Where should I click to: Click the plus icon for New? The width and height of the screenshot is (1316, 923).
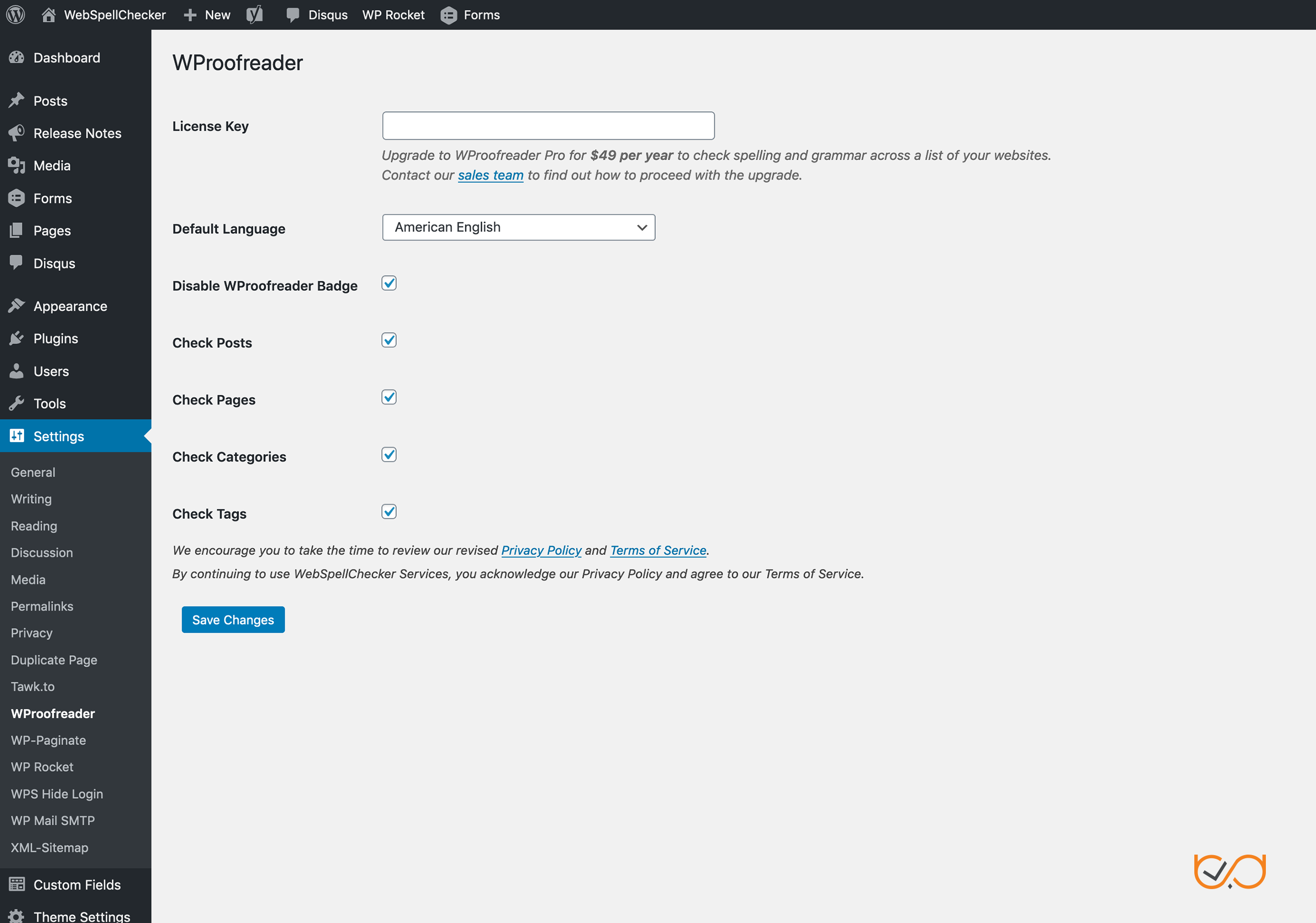[x=190, y=15]
